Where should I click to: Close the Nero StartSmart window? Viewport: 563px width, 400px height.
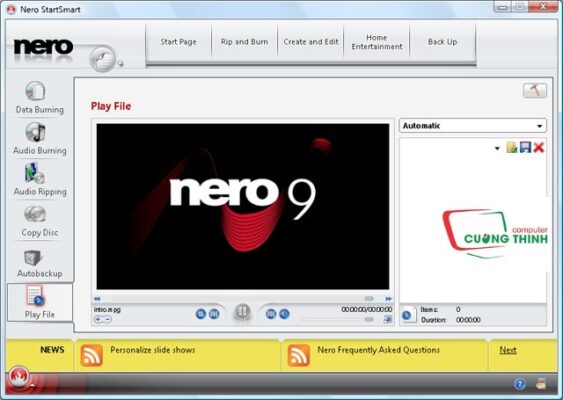click(x=544, y=6)
